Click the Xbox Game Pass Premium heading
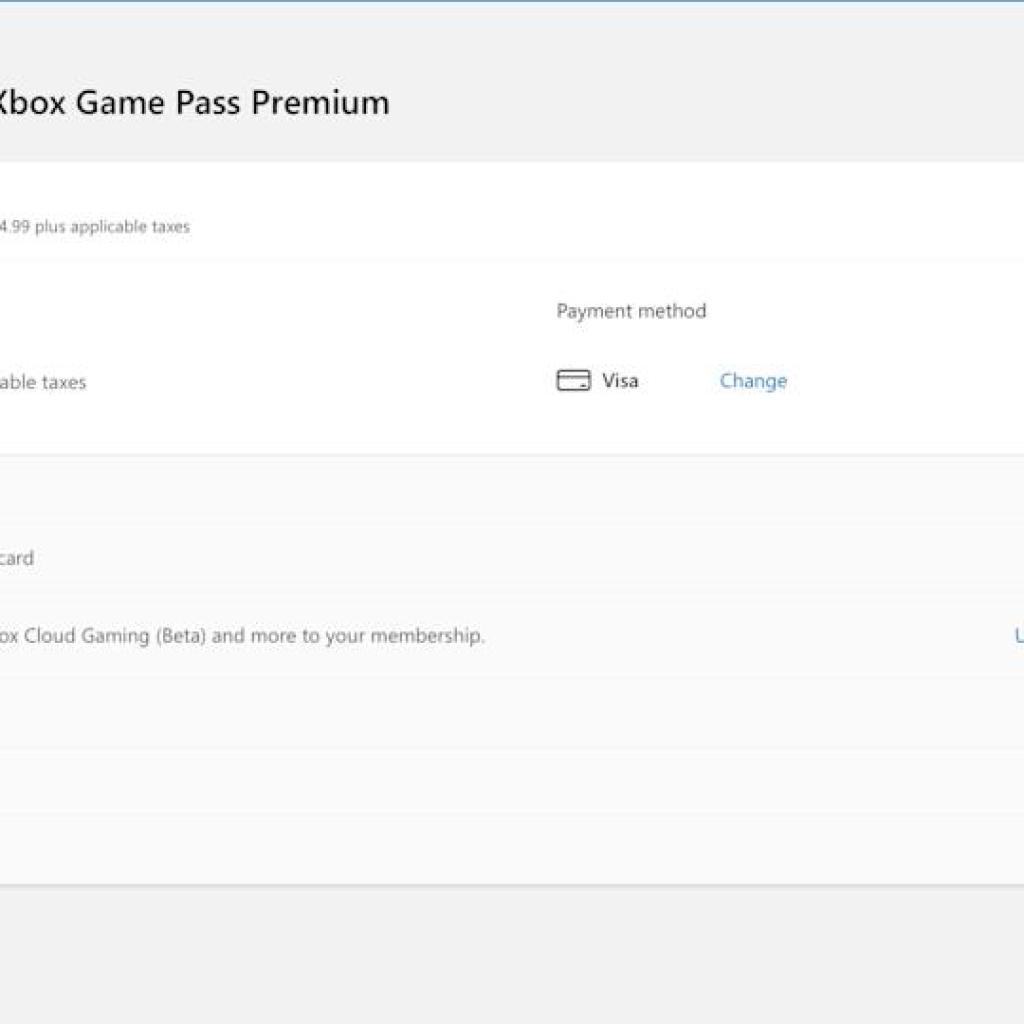Viewport: 1024px width, 1024px height. [195, 102]
